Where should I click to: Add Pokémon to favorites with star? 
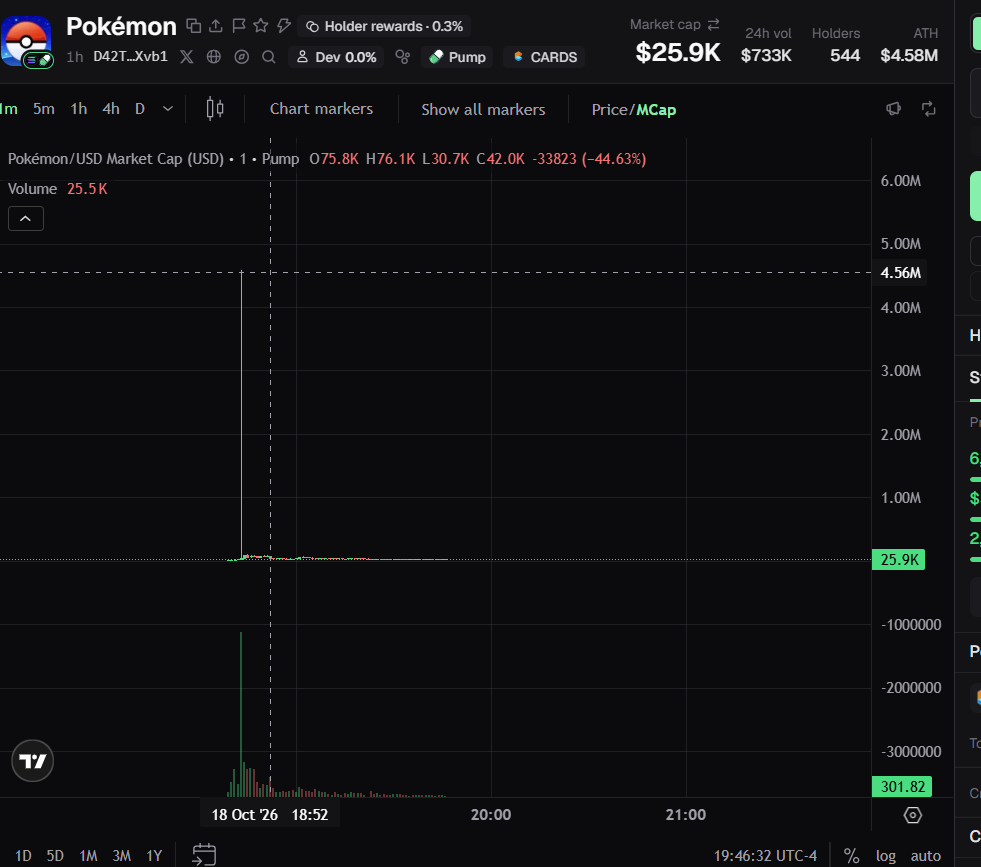(x=261, y=26)
